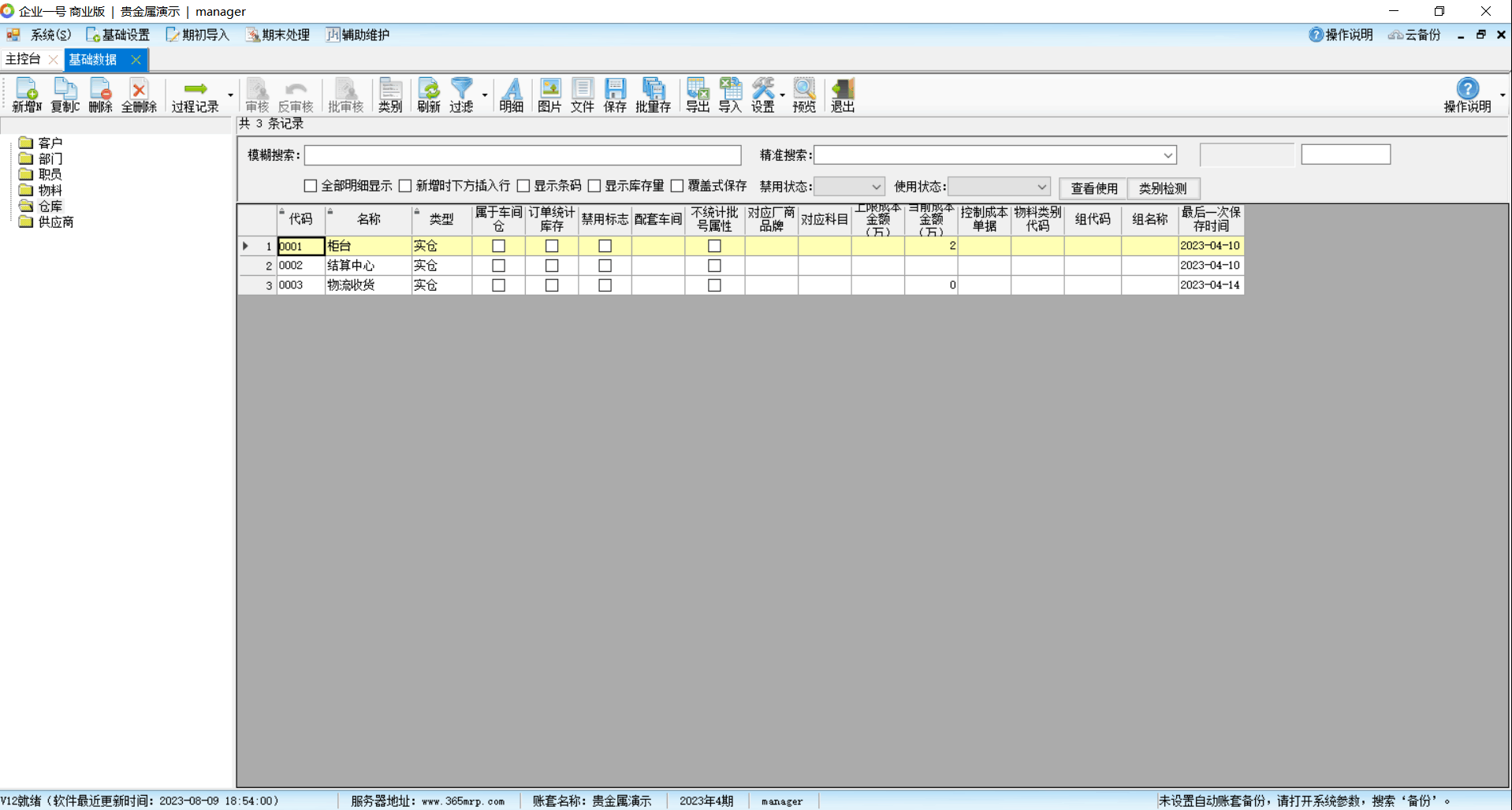1512x810 pixels.
Task: Open the 期末处理 menu
Action: tap(278, 35)
